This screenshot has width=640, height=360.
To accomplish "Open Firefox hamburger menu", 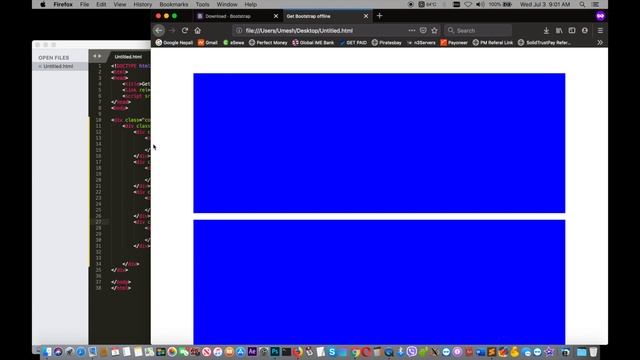I will 600,31.
